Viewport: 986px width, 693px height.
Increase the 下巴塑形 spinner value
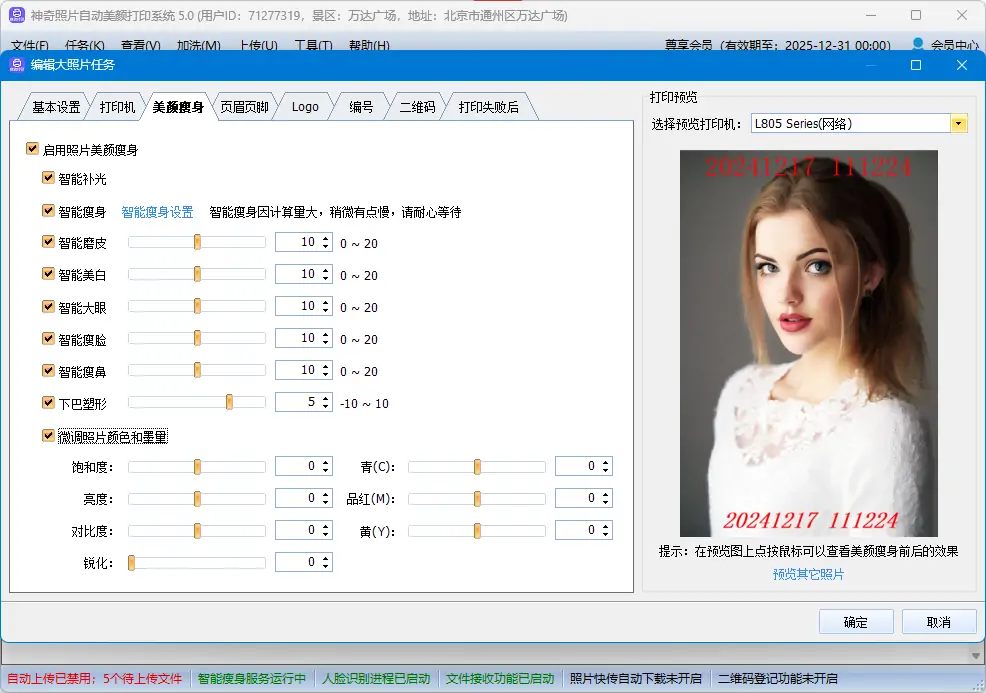325,398
